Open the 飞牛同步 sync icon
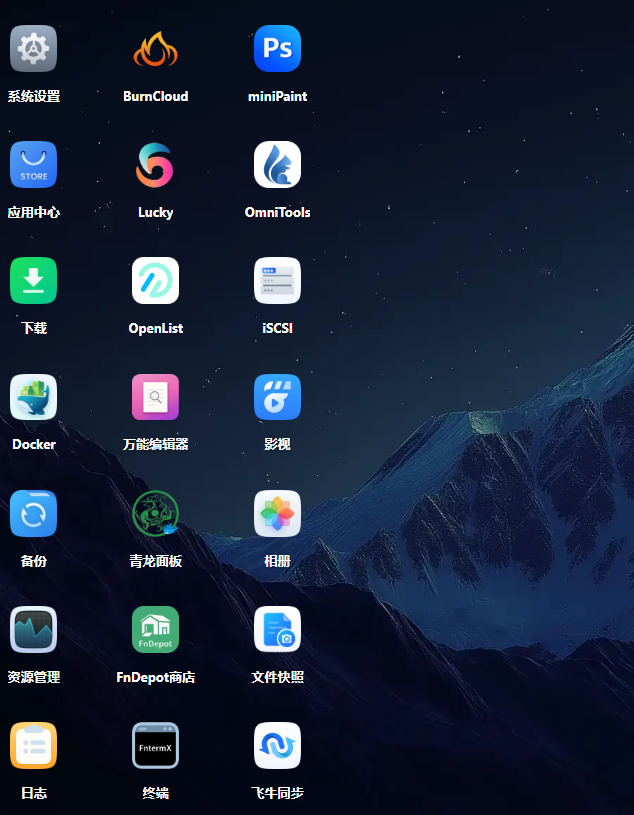The height and width of the screenshot is (815, 634). (x=278, y=745)
